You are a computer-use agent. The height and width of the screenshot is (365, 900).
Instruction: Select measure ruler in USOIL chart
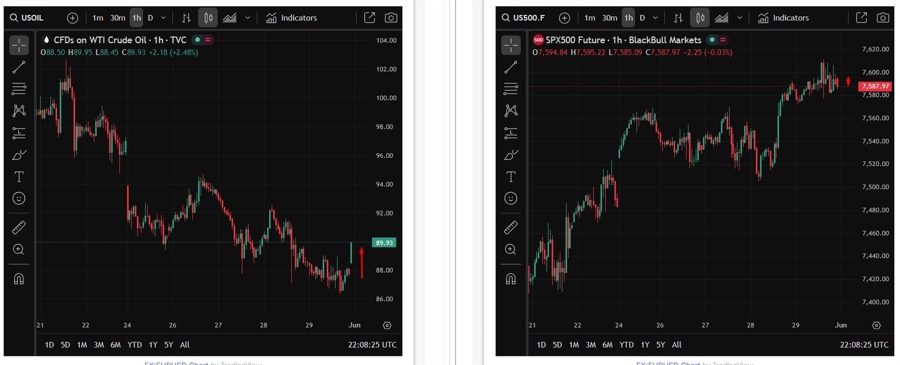(19, 227)
